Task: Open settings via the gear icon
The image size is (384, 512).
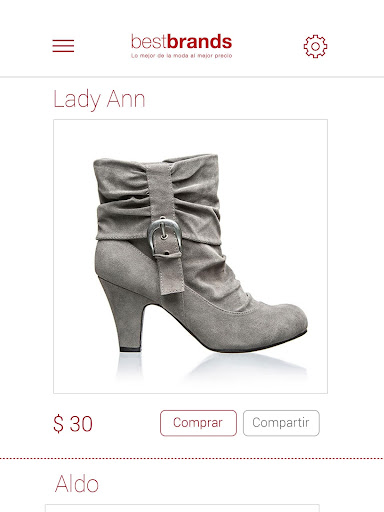Action: [315, 46]
